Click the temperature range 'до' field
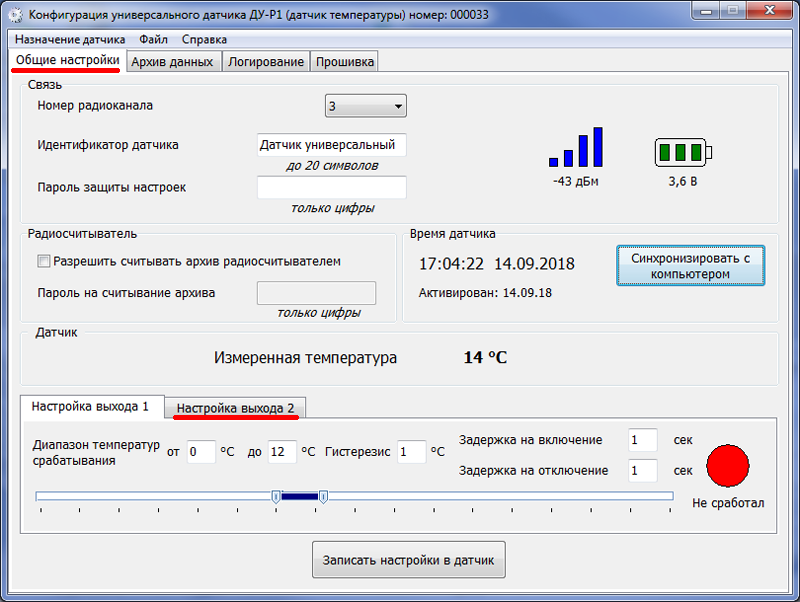The height and width of the screenshot is (602, 800). pyautogui.click(x=282, y=452)
